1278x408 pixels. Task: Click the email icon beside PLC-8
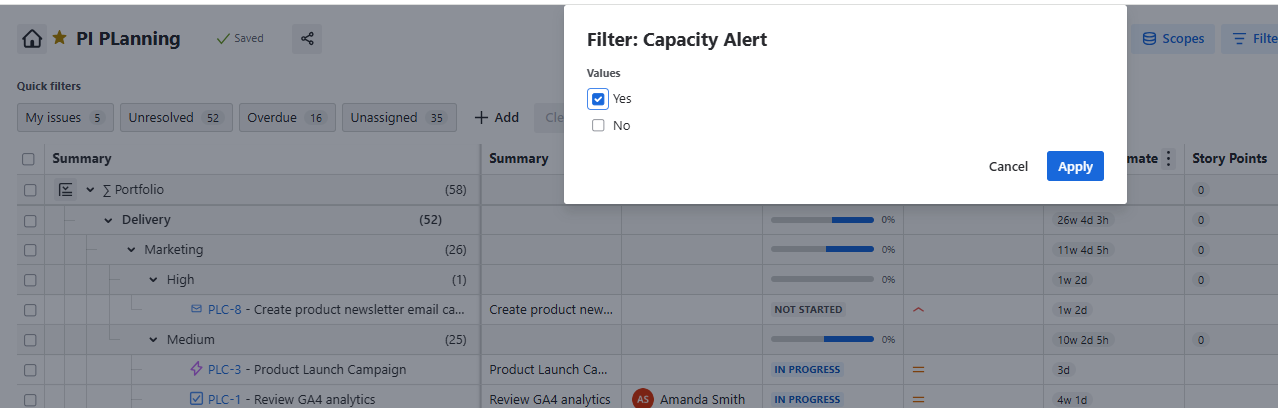pos(196,309)
